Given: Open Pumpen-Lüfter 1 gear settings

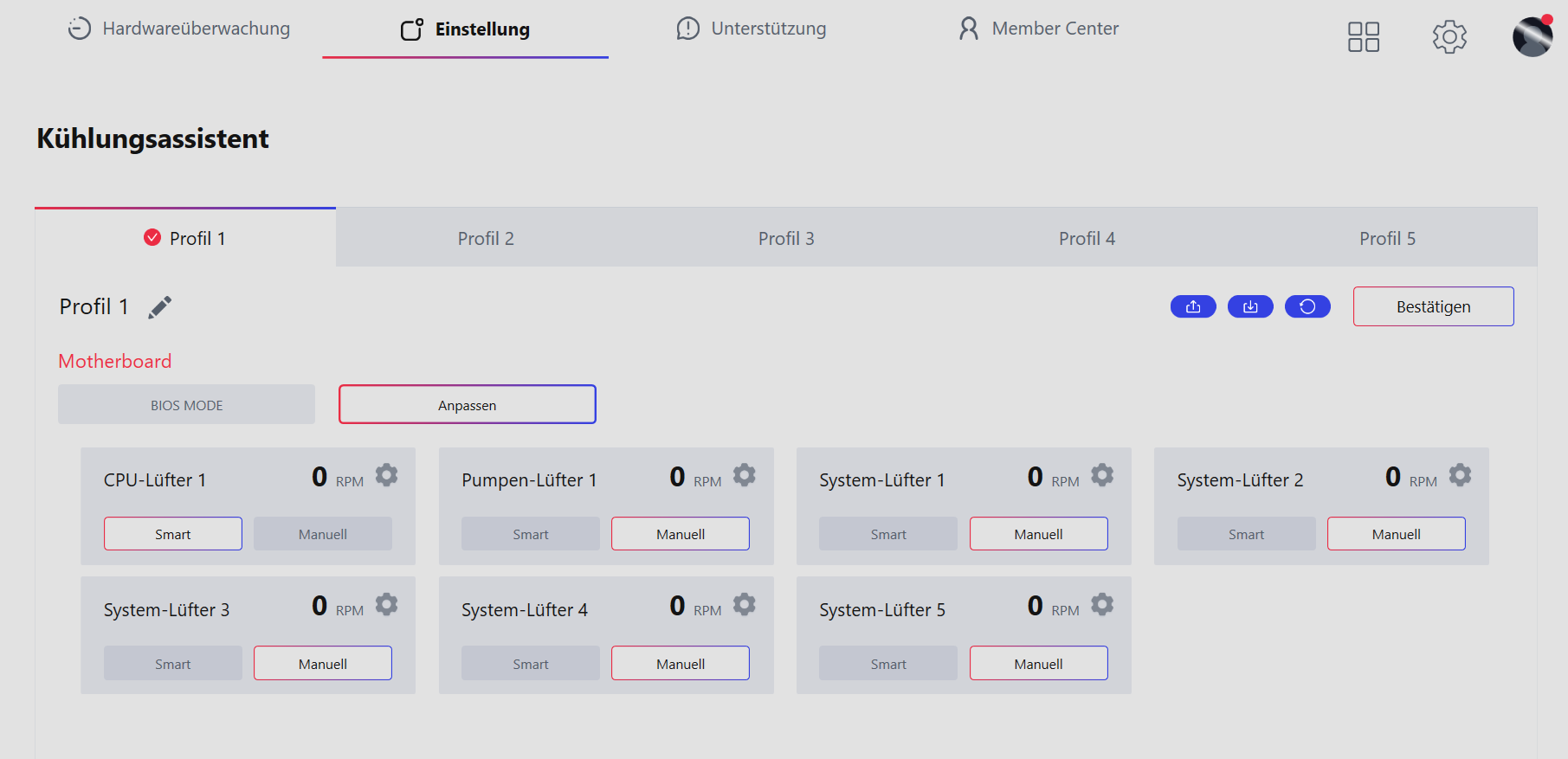Looking at the screenshot, I should [x=744, y=475].
